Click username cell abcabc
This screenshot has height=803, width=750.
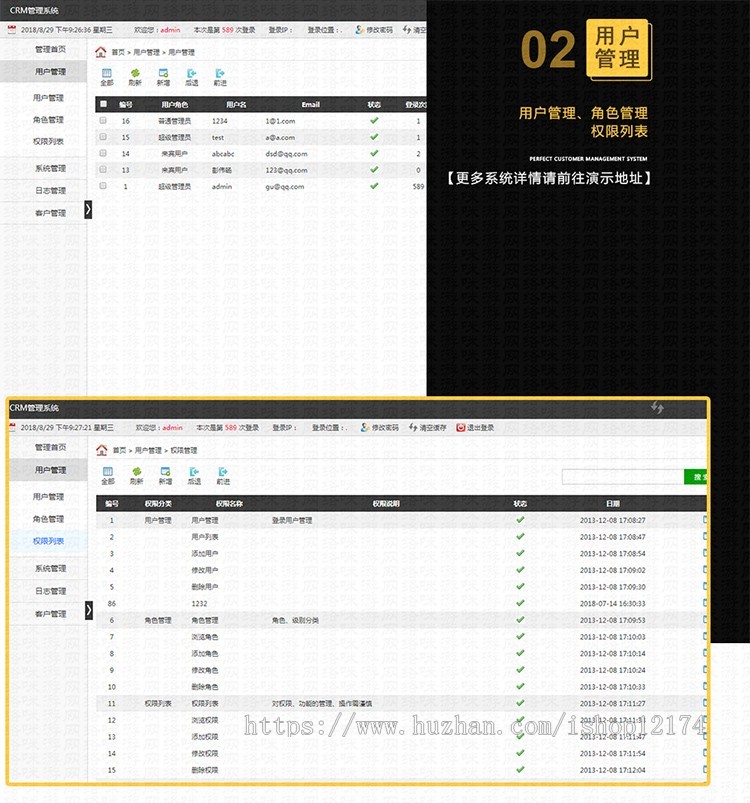tap(223, 154)
